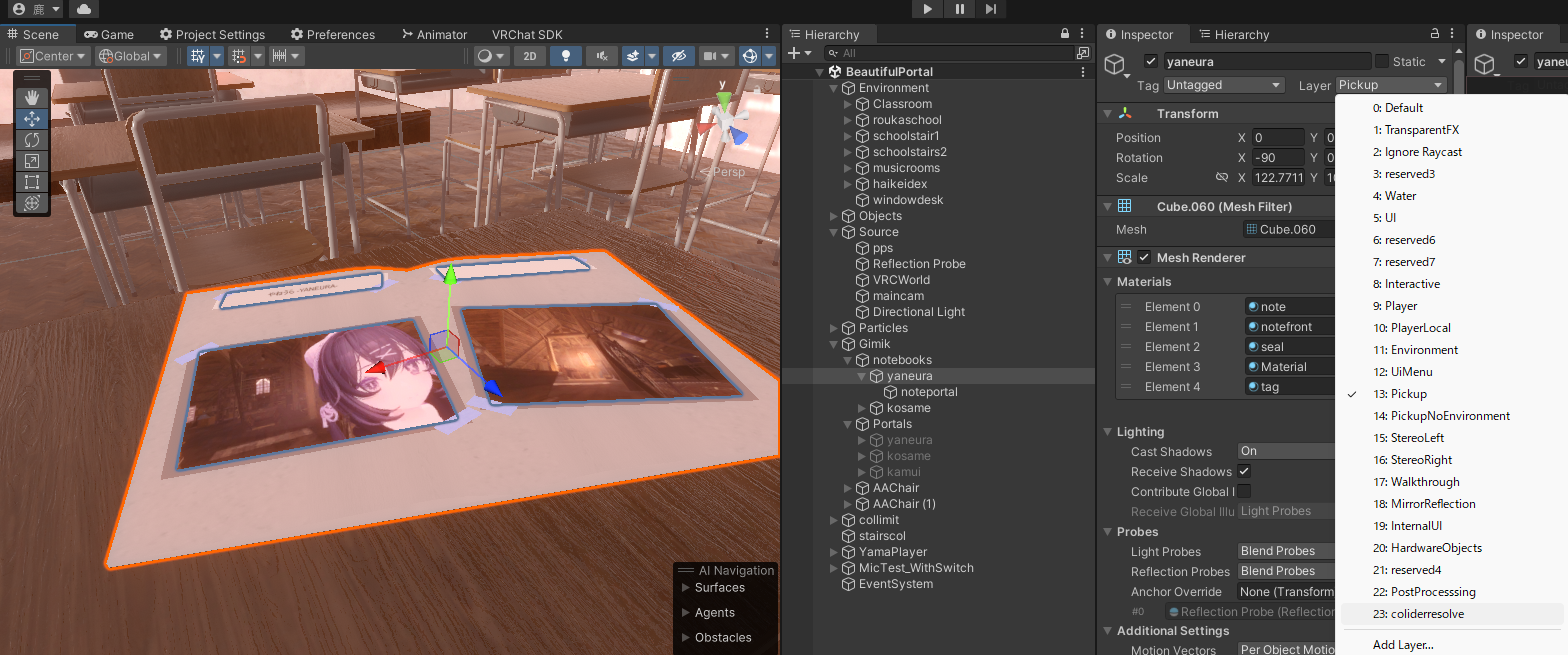Toggle hidden objects visibility in scene
This screenshot has height=655, width=1568.
[678, 56]
